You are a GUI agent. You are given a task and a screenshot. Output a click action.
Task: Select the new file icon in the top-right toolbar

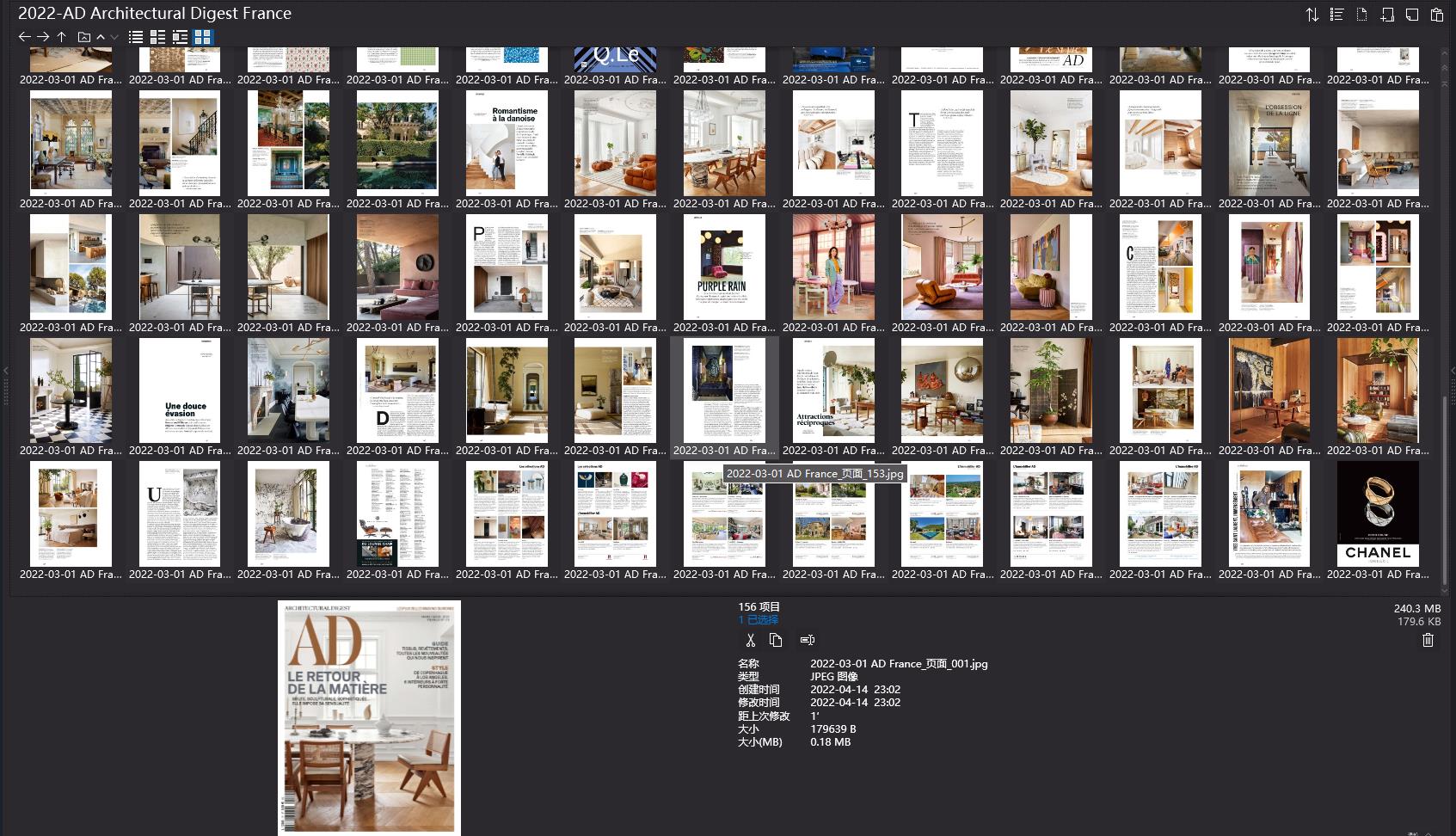(x=1360, y=14)
